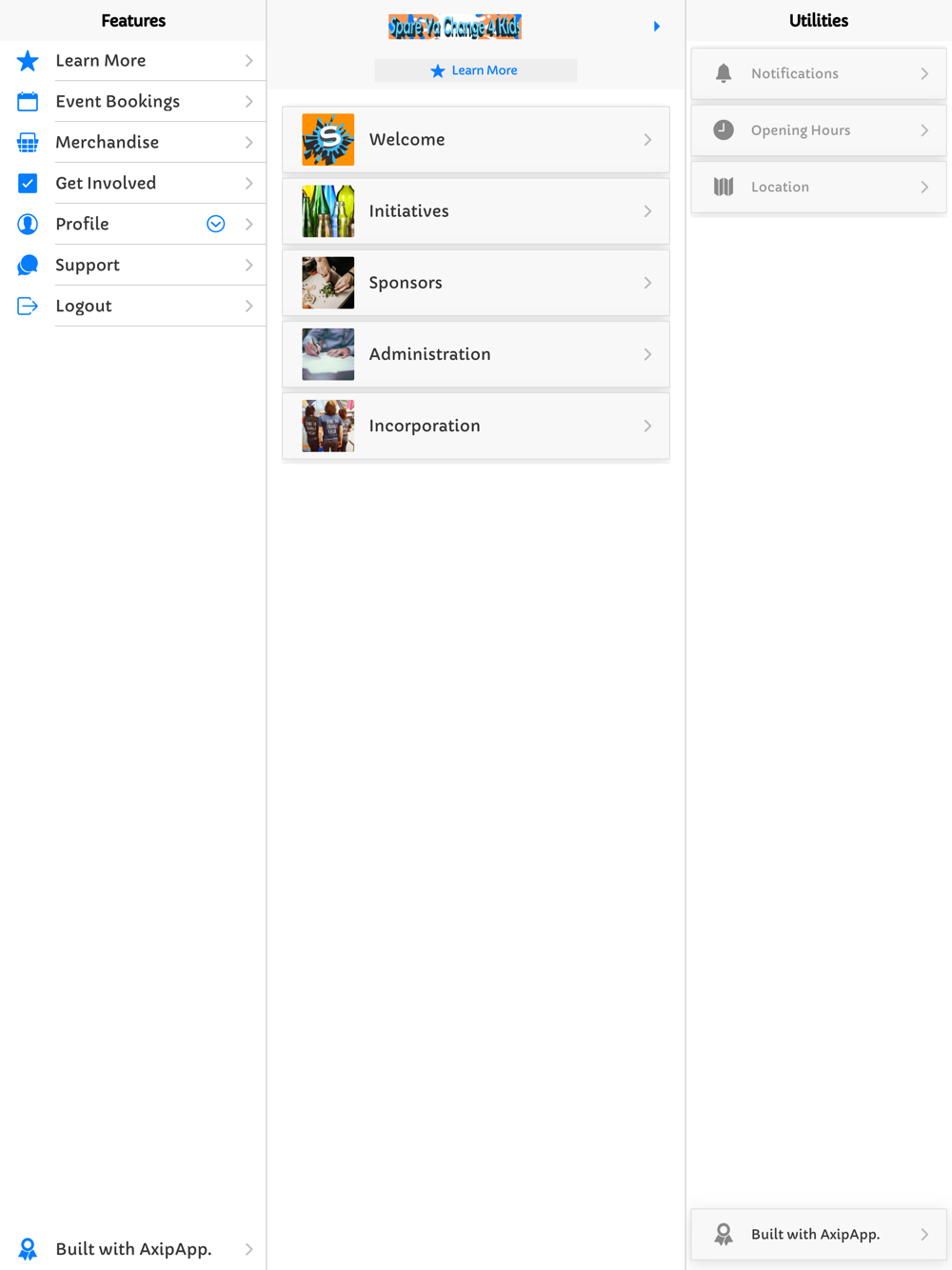Click the Profile menu label
The width and height of the screenshot is (952, 1270).
coord(82,225)
